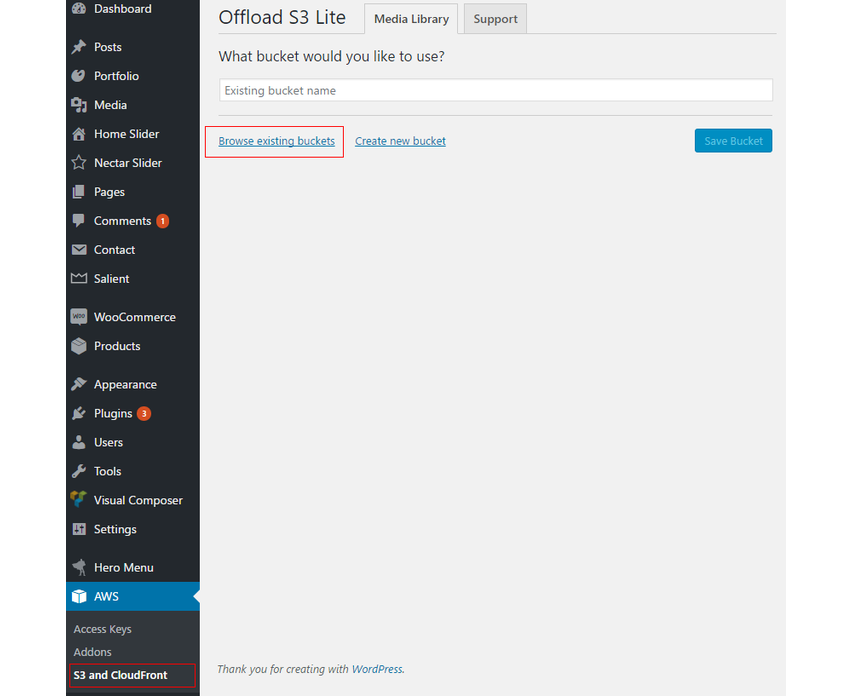Click the Portfolio sidebar icon

click(79, 76)
